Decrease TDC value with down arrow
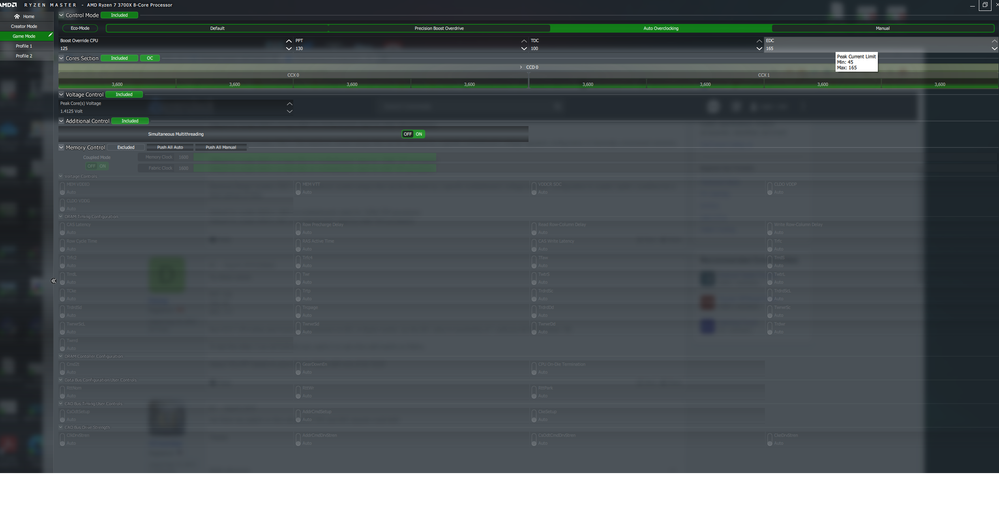 click(x=759, y=48)
